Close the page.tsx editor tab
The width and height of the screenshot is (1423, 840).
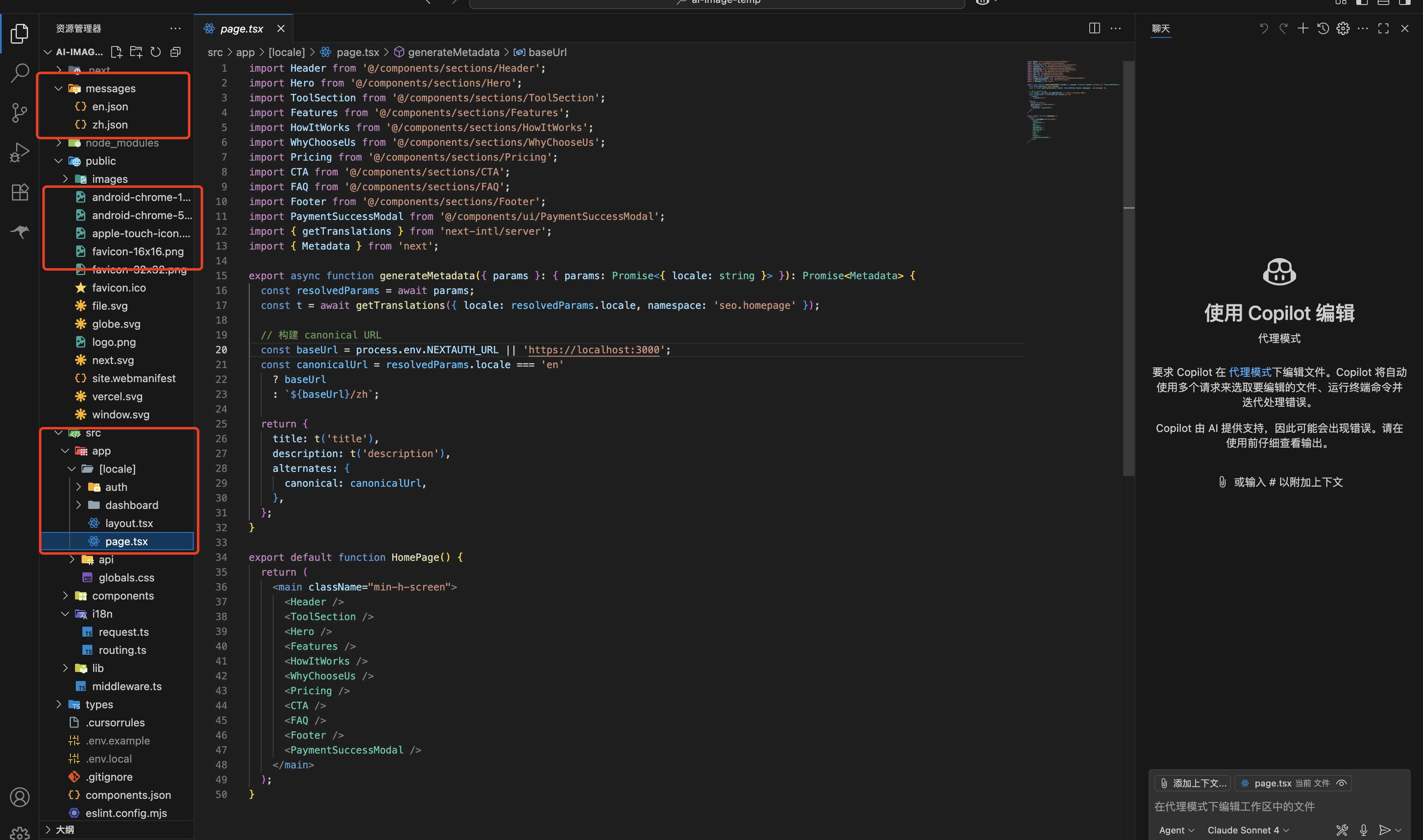tap(281, 28)
